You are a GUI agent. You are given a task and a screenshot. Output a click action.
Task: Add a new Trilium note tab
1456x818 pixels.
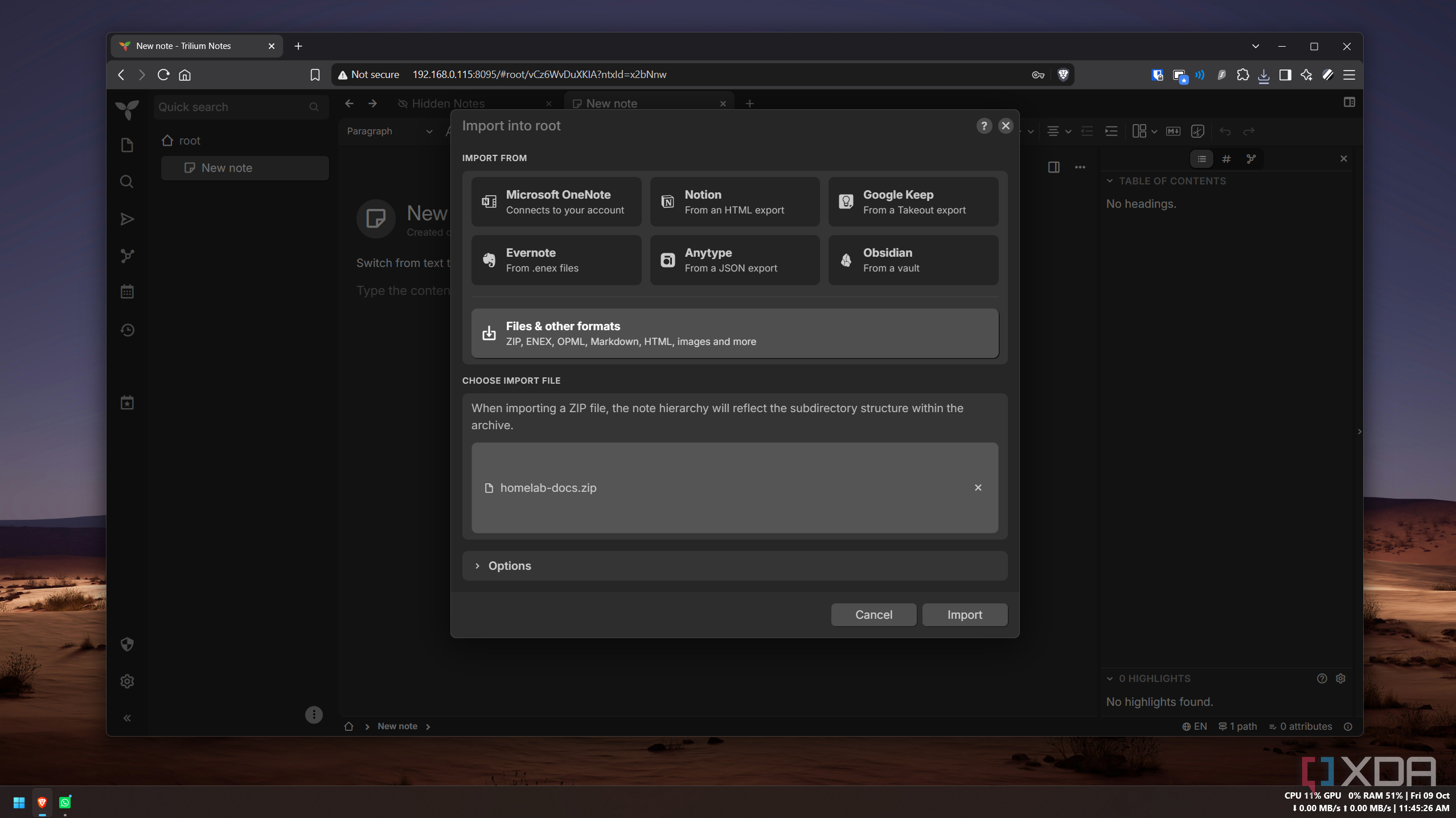tap(750, 104)
